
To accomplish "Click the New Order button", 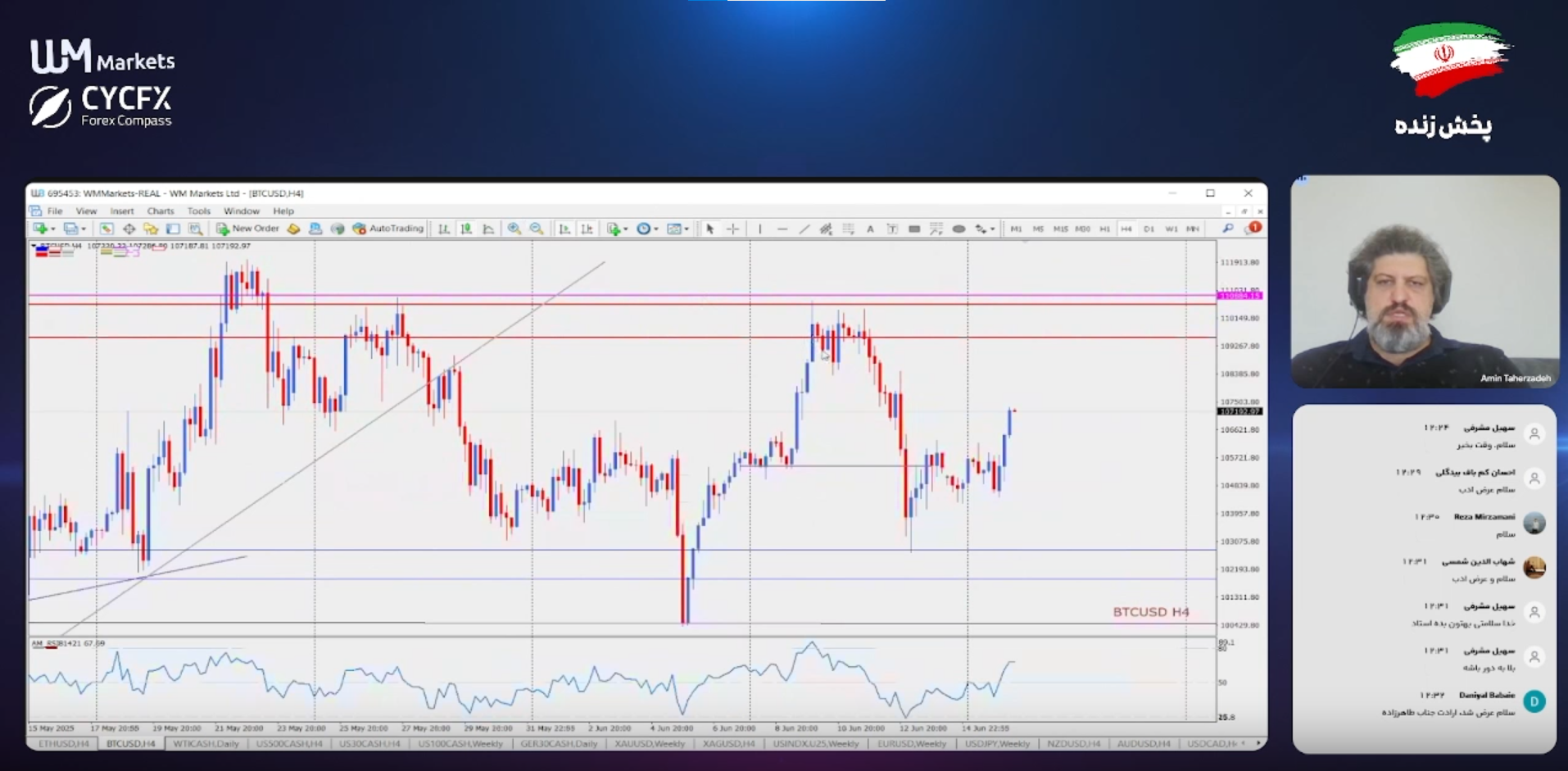I will [x=247, y=229].
